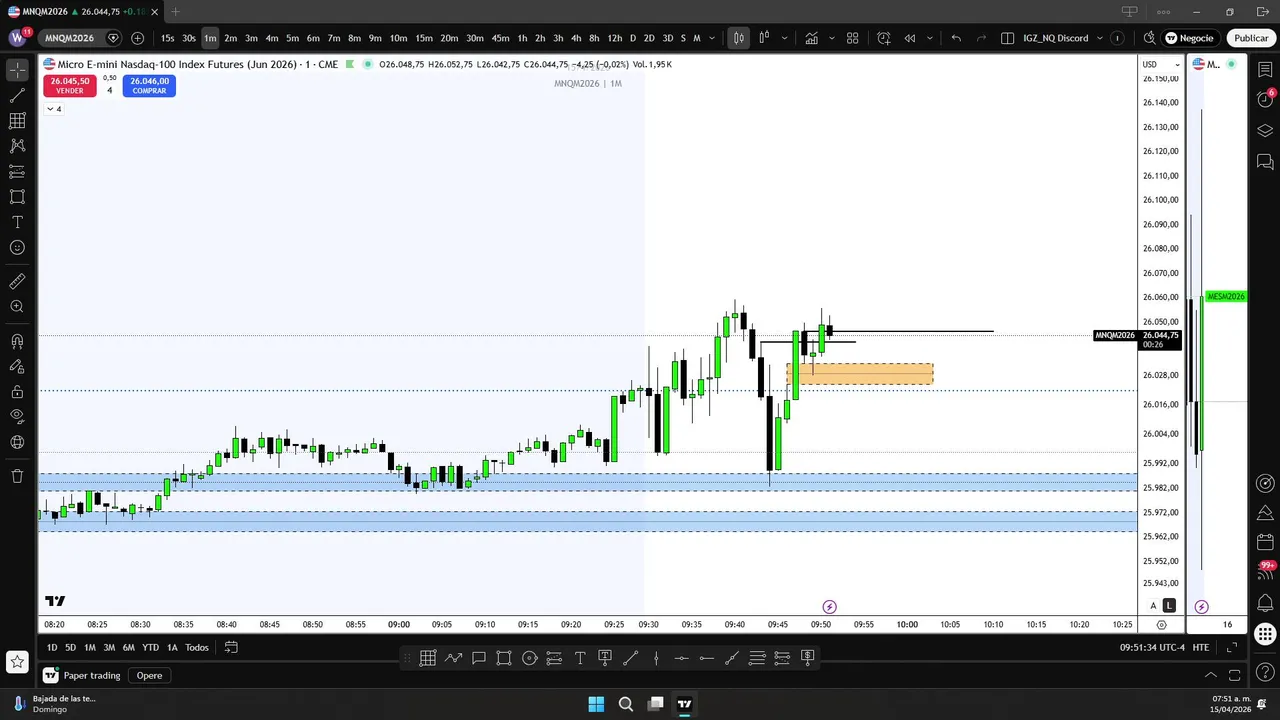1280x720 pixels.
Task: Toggle magnet mode for drawings
Action: (17, 341)
